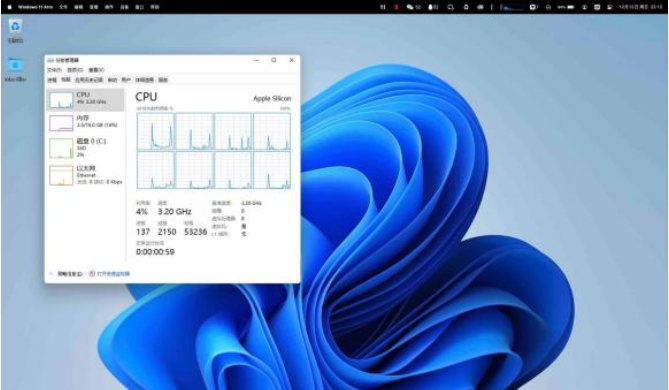Close the Task Manager window
669x390 pixels.
(x=291, y=60)
